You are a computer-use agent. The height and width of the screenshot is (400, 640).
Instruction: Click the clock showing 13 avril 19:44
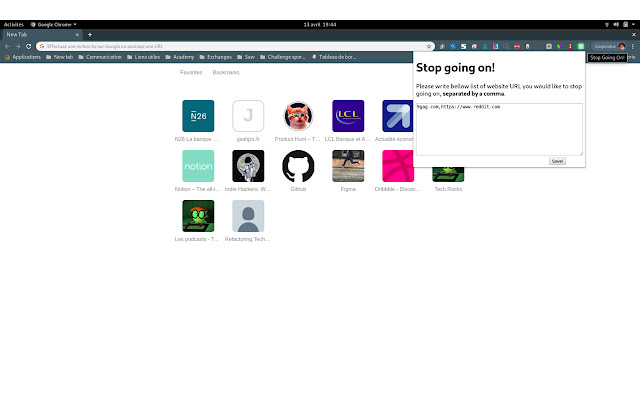click(320, 24)
